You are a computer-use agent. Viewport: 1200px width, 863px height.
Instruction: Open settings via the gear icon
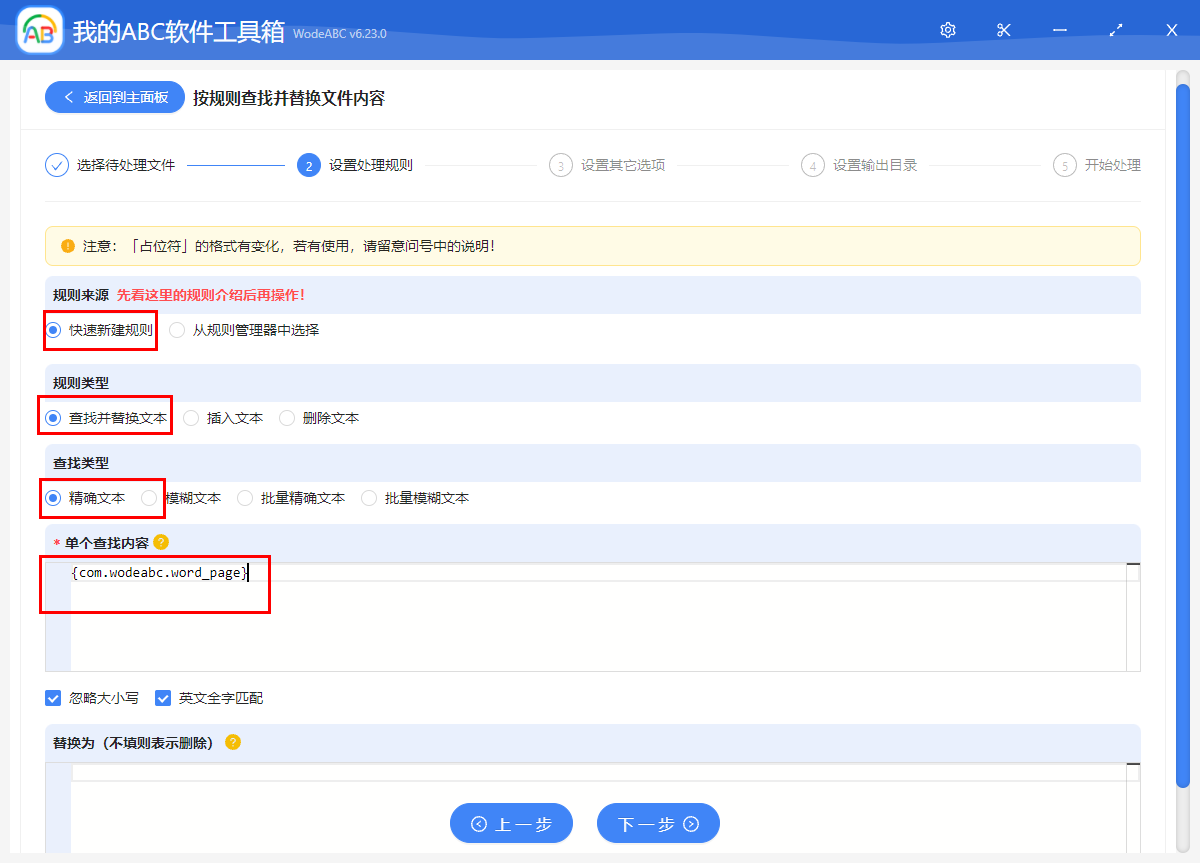pyautogui.click(x=947, y=30)
